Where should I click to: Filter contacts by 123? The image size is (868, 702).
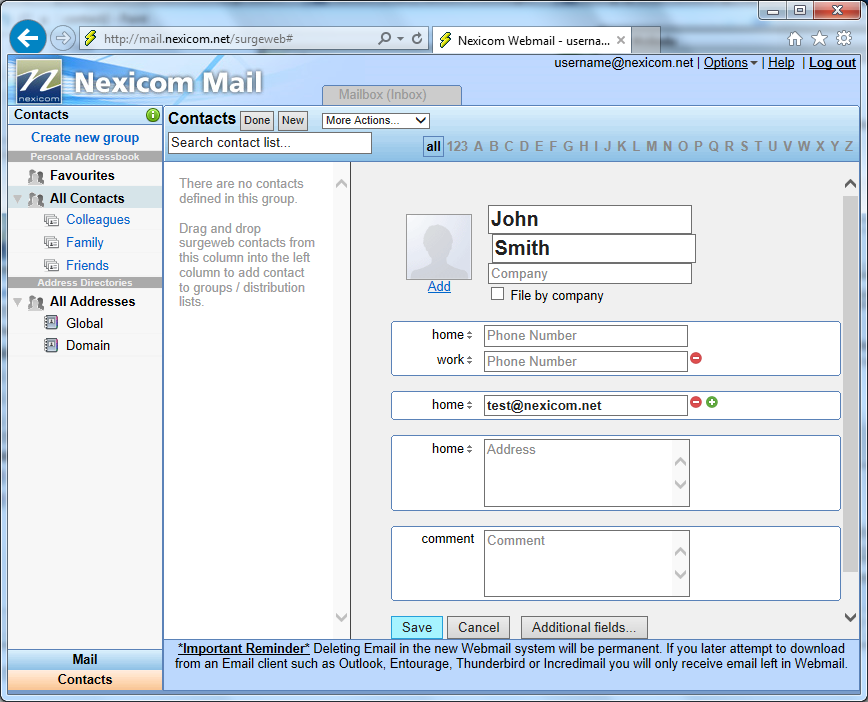click(x=457, y=146)
